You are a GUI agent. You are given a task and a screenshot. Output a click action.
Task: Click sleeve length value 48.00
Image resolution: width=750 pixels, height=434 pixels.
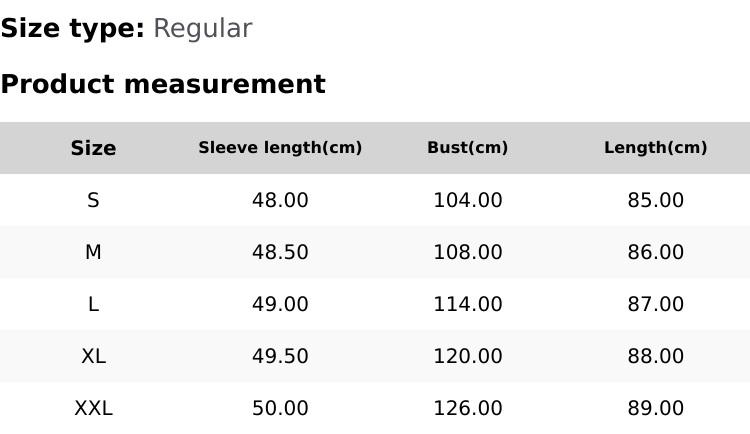280,200
